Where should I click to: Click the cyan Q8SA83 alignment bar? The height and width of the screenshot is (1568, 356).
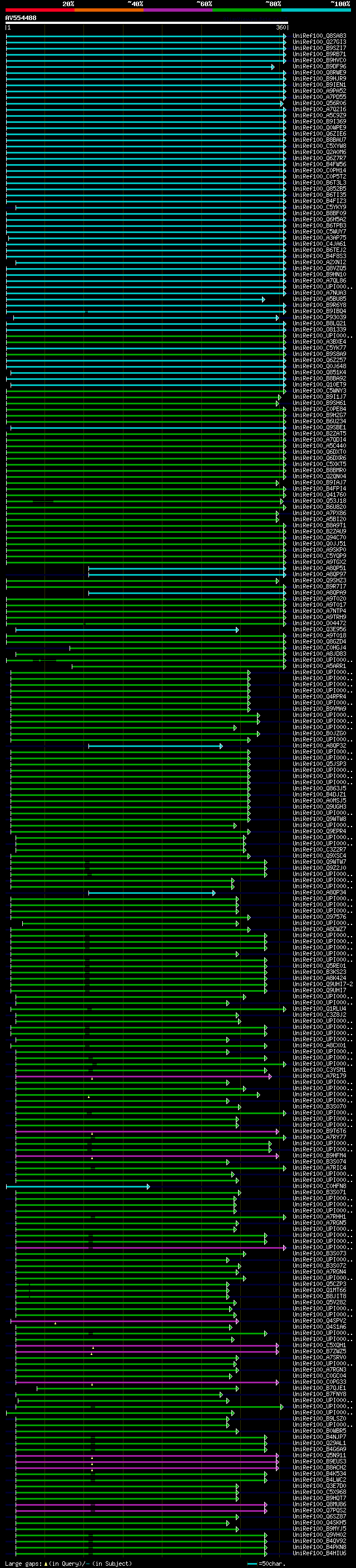146,36
